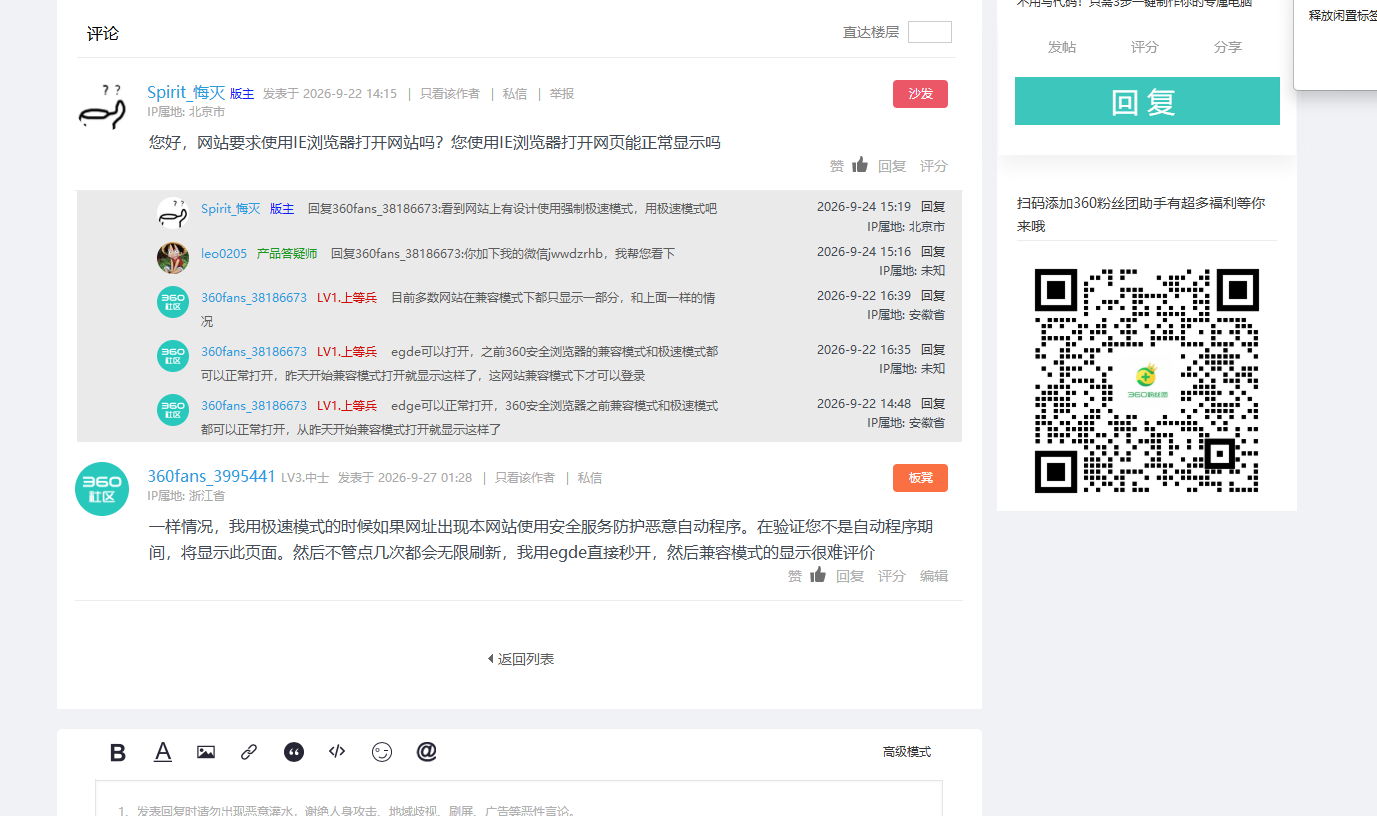
Task: Click leo0205's avatar in sub-comments
Action: [x=173, y=257]
